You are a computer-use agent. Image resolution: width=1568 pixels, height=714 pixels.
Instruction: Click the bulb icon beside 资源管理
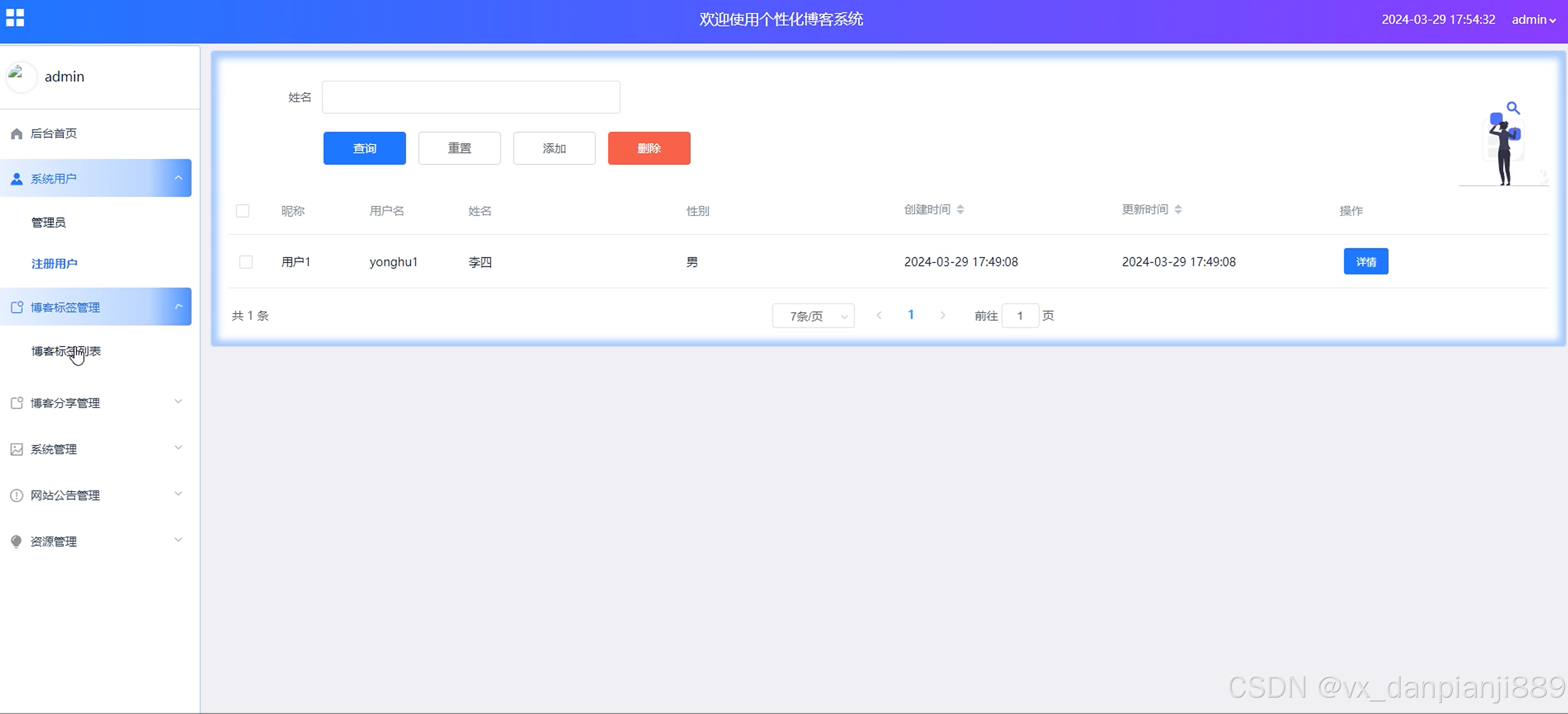pos(16,541)
